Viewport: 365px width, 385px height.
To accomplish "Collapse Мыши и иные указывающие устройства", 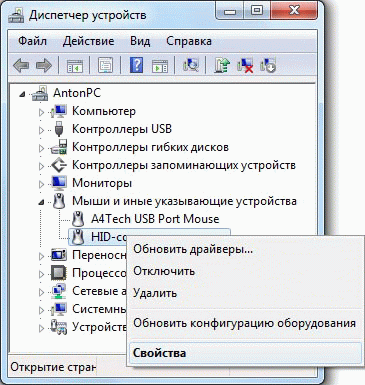I will [41, 202].
